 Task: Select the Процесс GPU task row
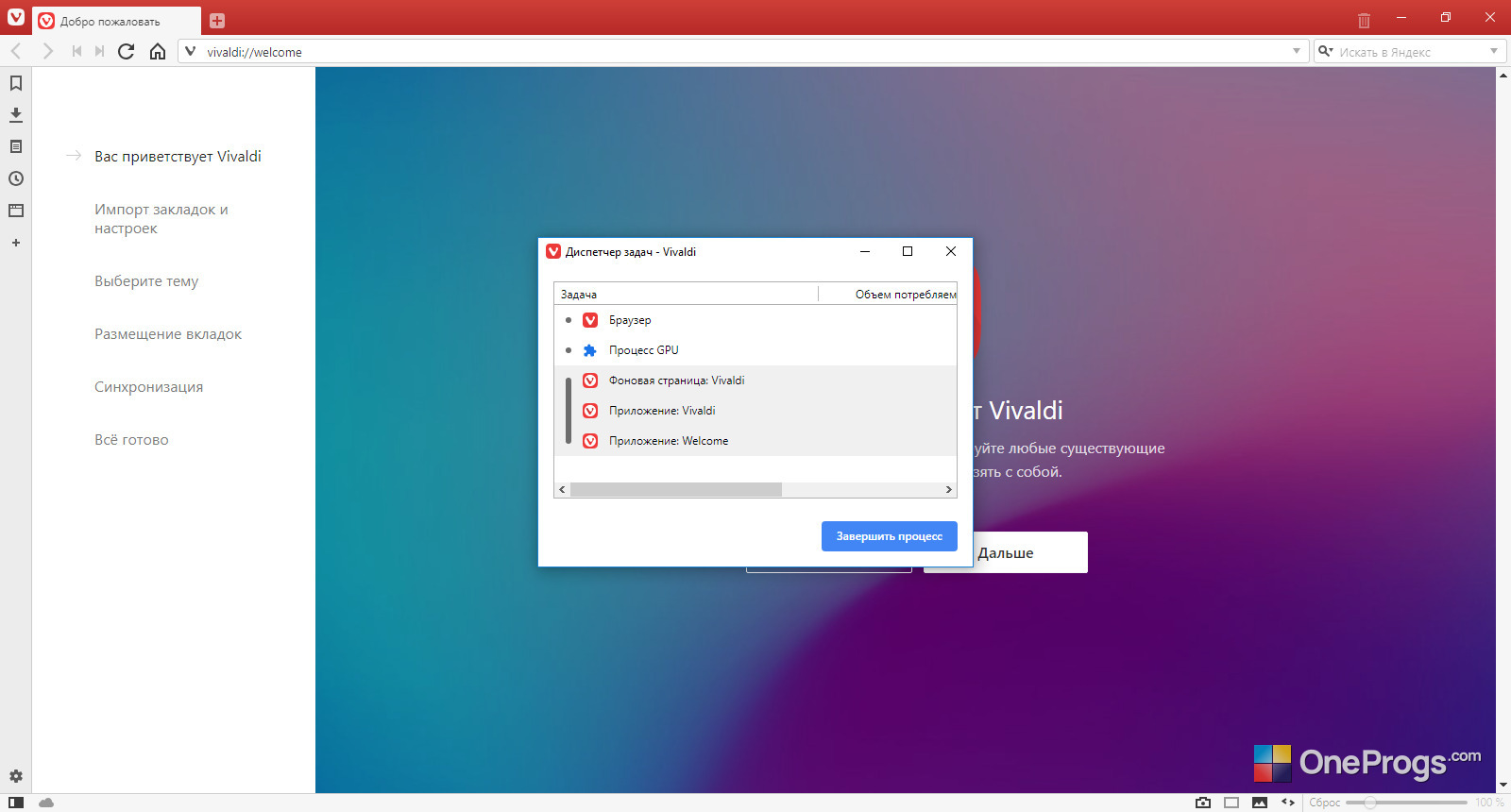coord(755,350)
